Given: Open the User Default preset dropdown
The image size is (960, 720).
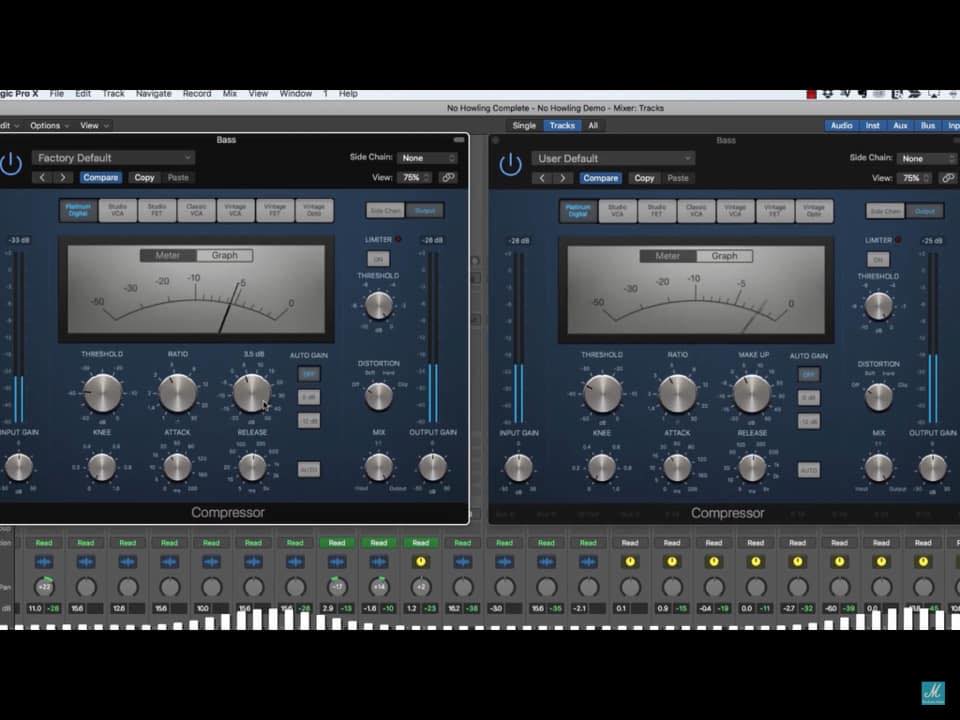Looking at the screenshot, I should tap(613, 159).
